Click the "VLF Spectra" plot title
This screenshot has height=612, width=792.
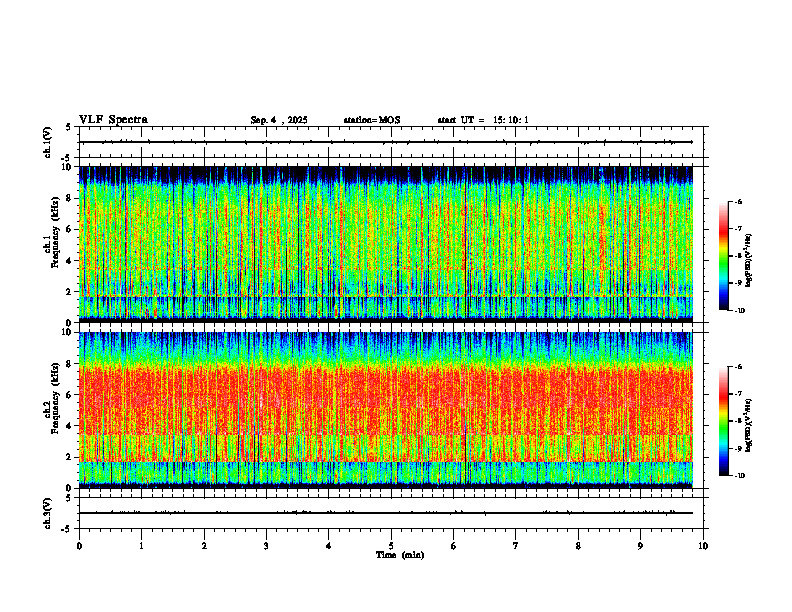113,120
